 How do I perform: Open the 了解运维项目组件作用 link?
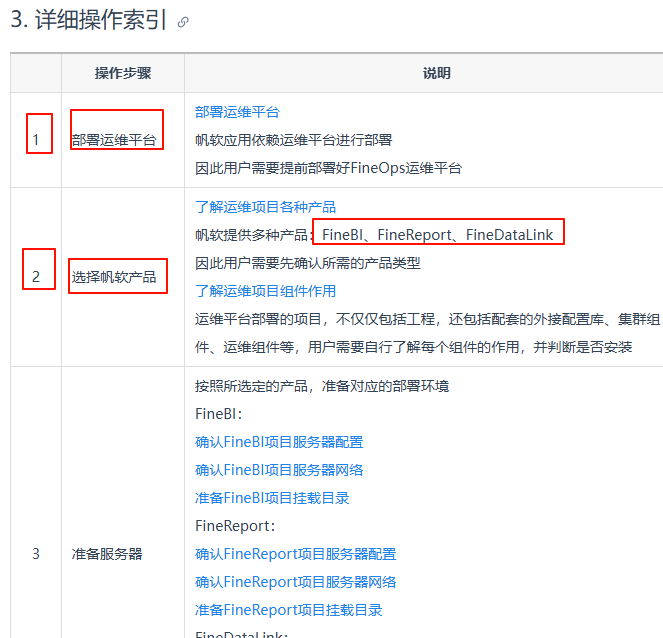[265, 291]
